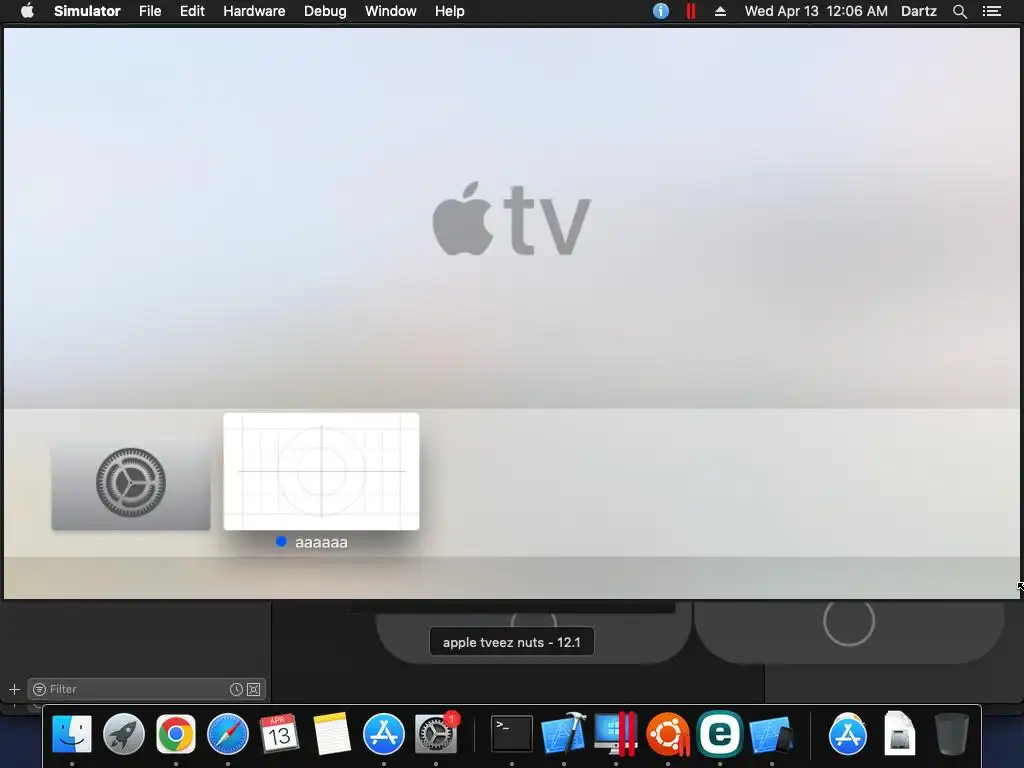Open the Help menu
1024x768 pixels.
(449, 11)
